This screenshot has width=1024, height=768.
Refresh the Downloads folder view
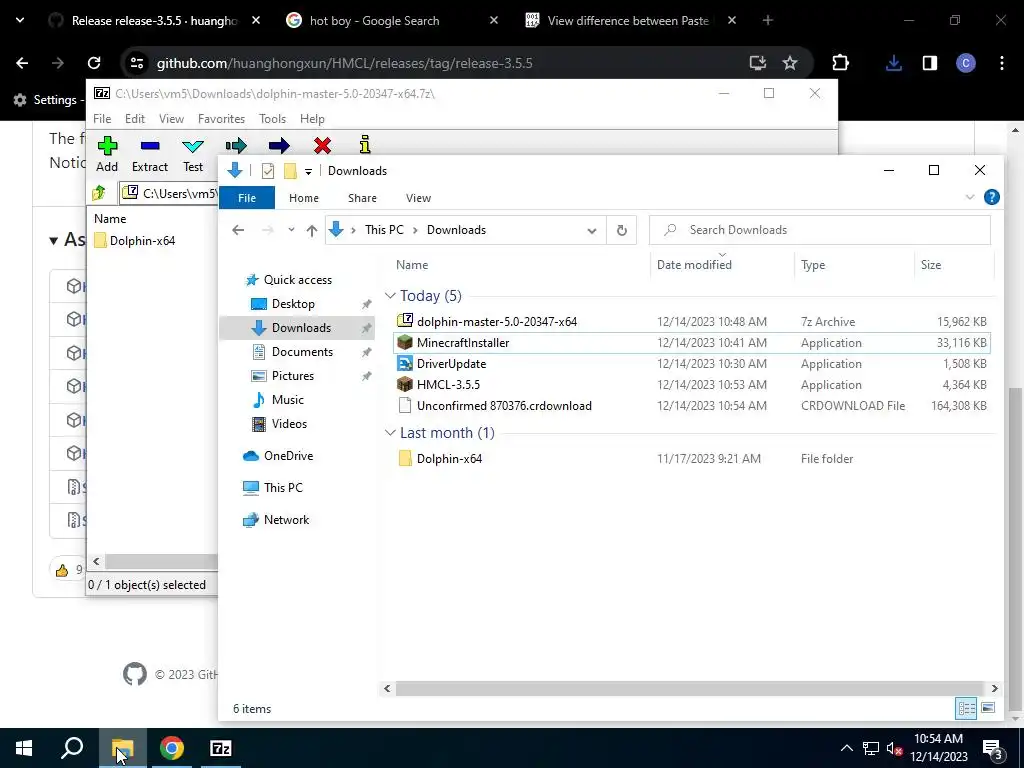622,230
